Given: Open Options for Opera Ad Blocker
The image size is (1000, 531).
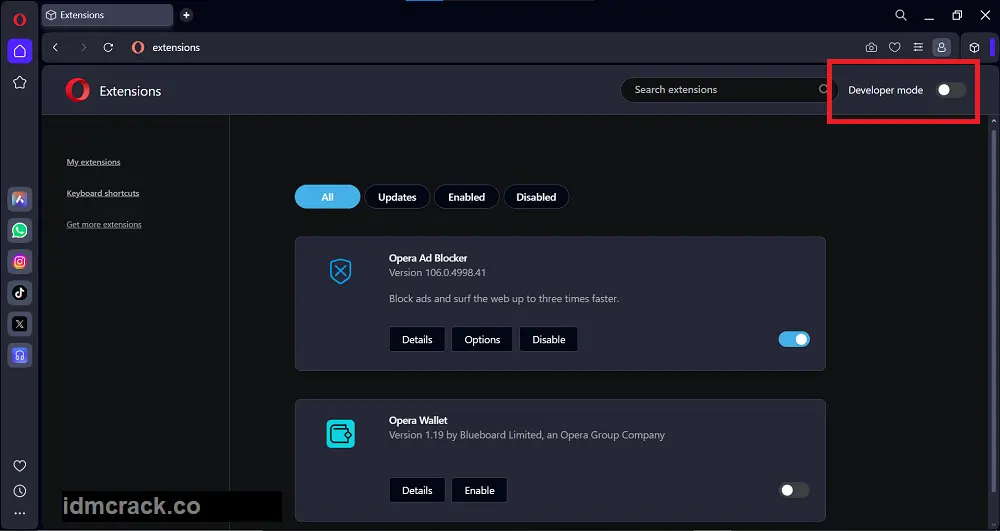Looking at the screenshot, I should (x=482, y=339).
